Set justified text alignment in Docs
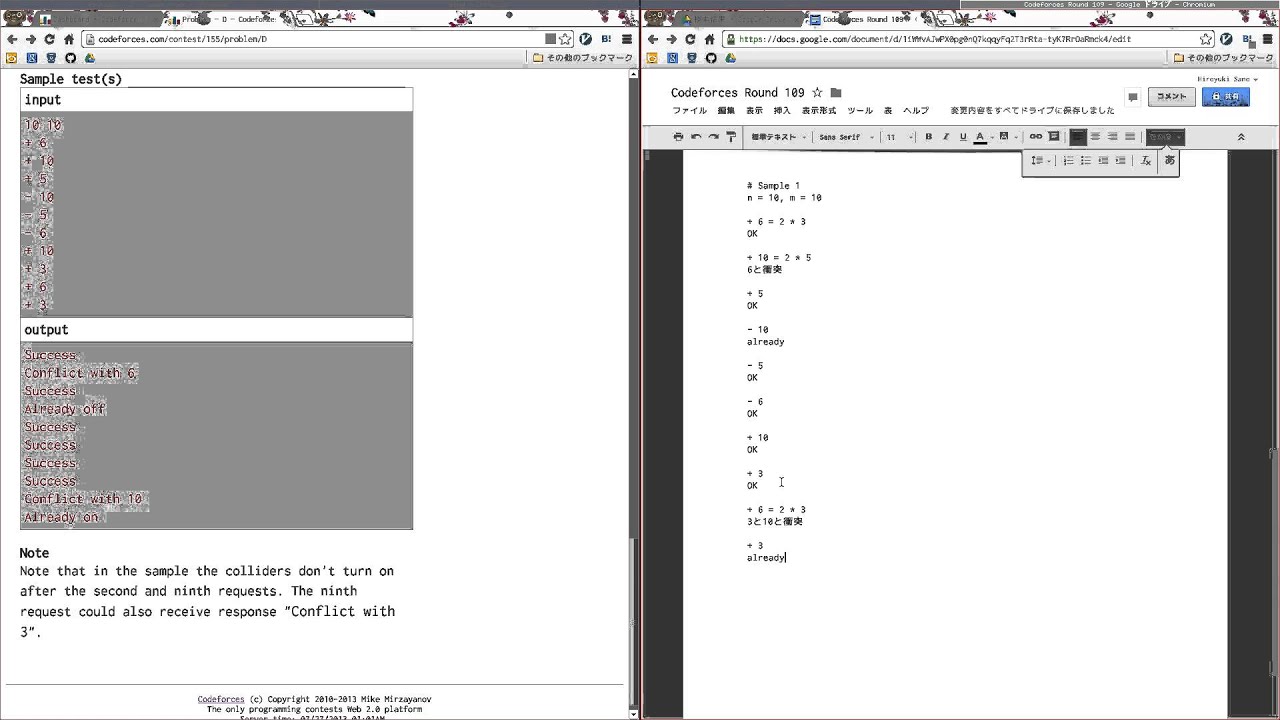The width and height of the screenshot is (1280, 720). click(1130, 137)
